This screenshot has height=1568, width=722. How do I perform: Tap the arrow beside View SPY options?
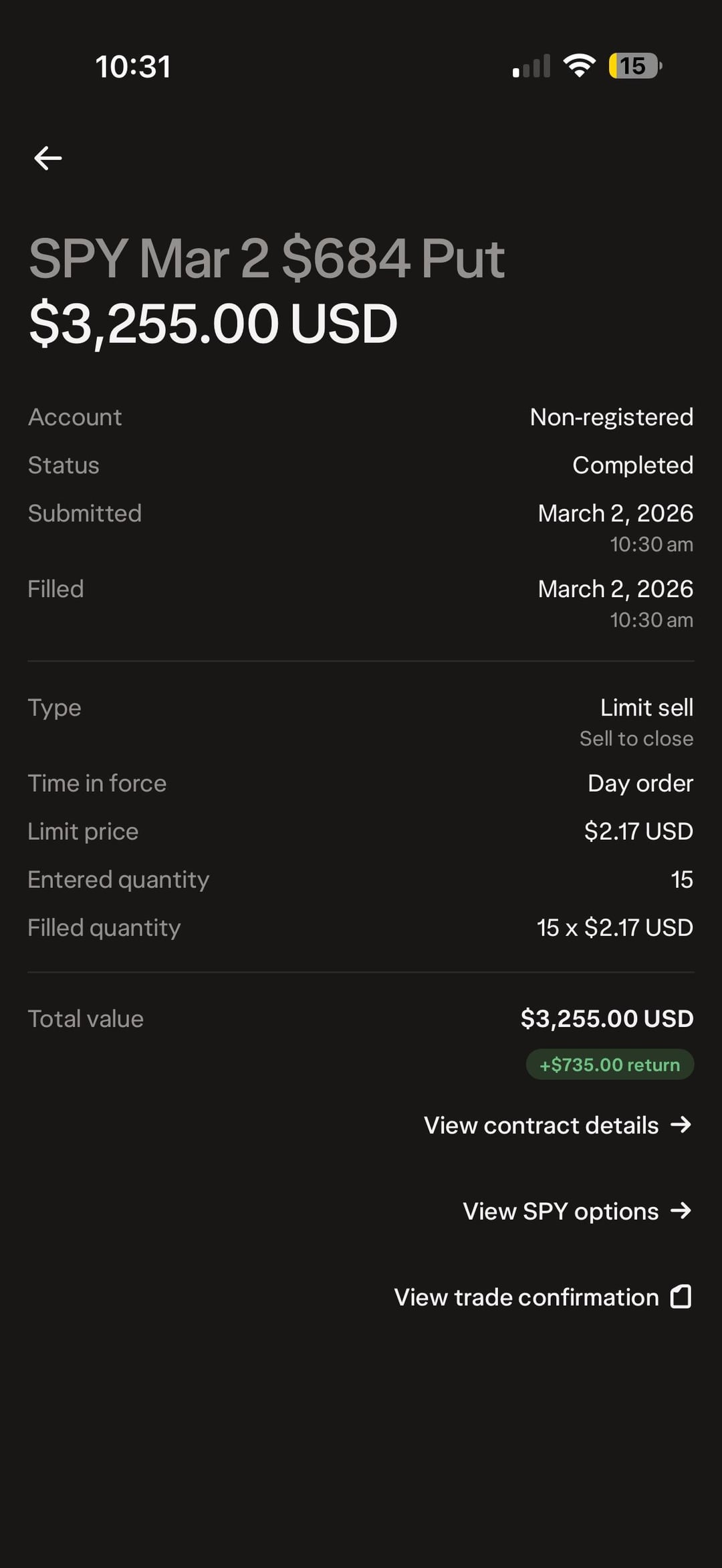click(x=681, y=1210)
